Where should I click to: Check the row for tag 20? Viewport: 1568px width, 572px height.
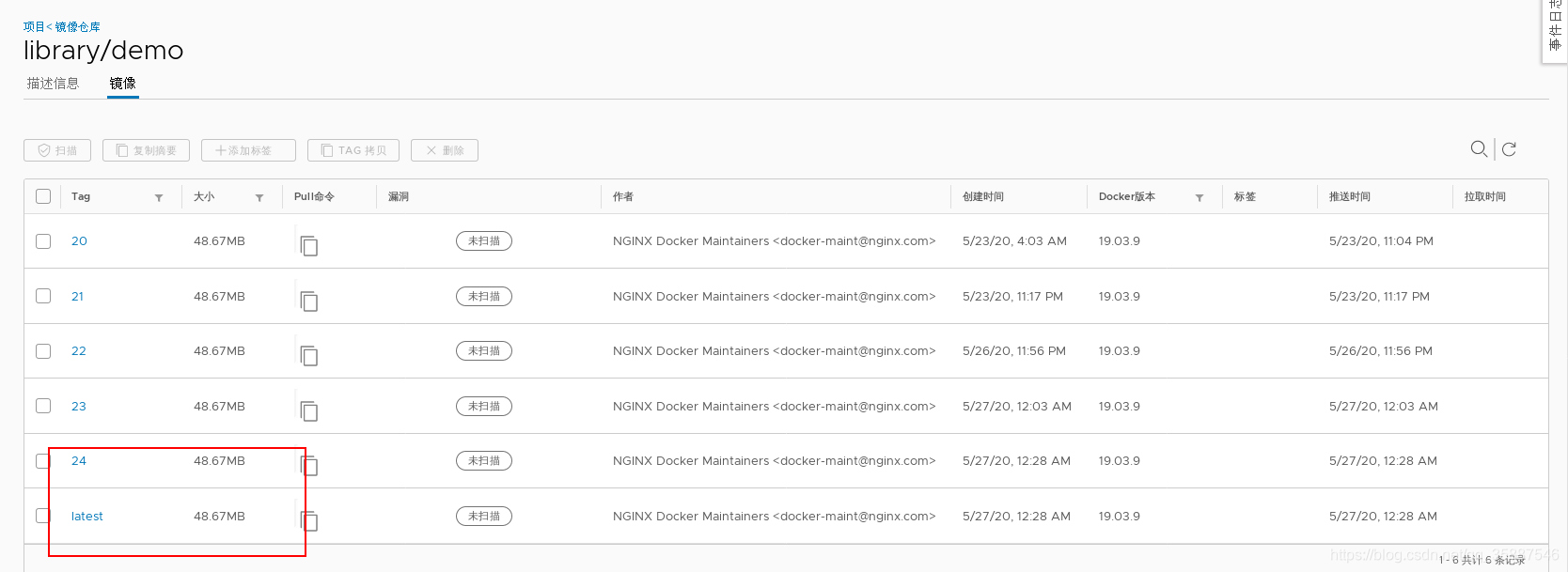(x=43, y=241)
